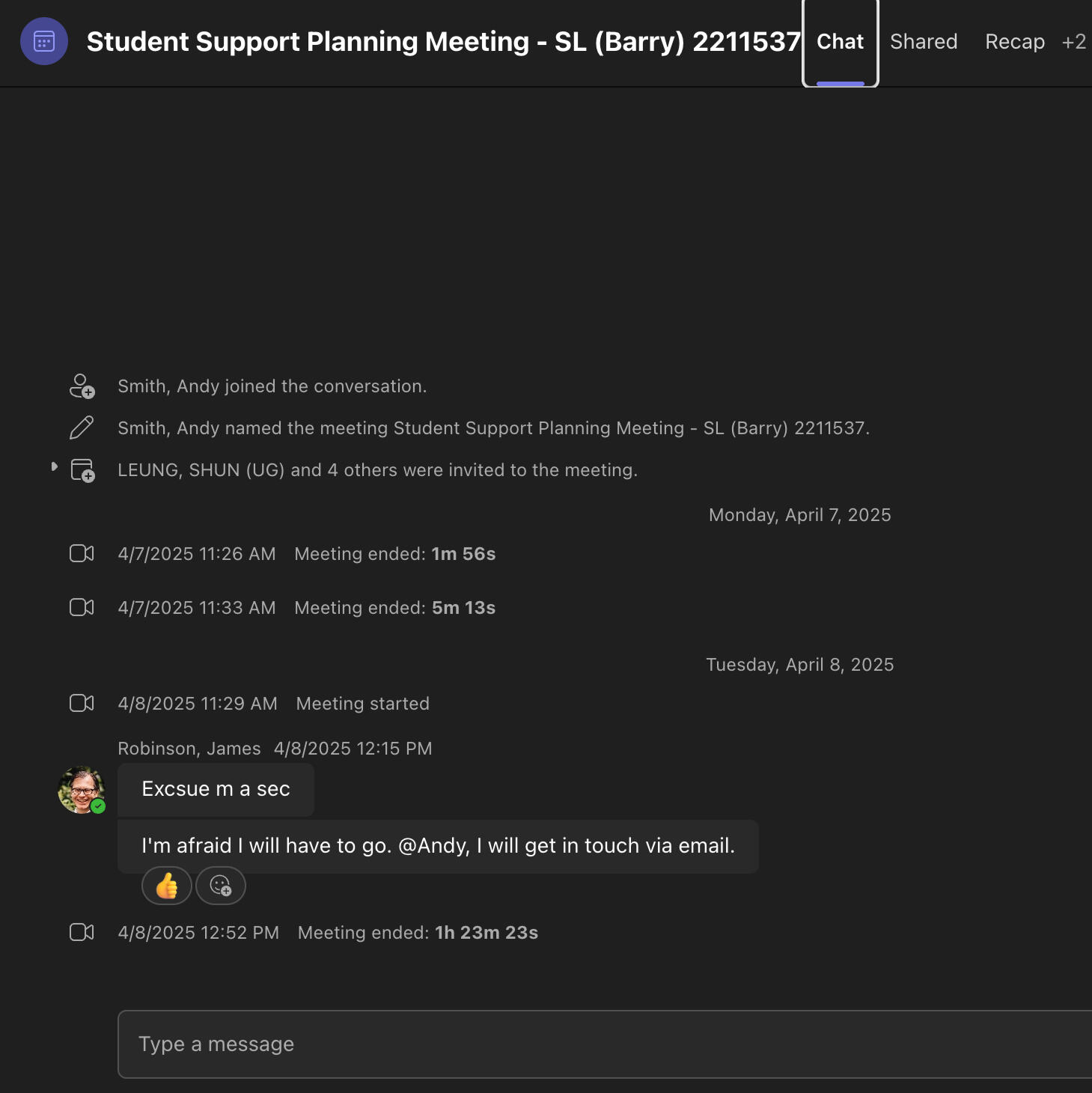
Task: Click the invited-to-meeting calendar icon
Action: point(82,470)
